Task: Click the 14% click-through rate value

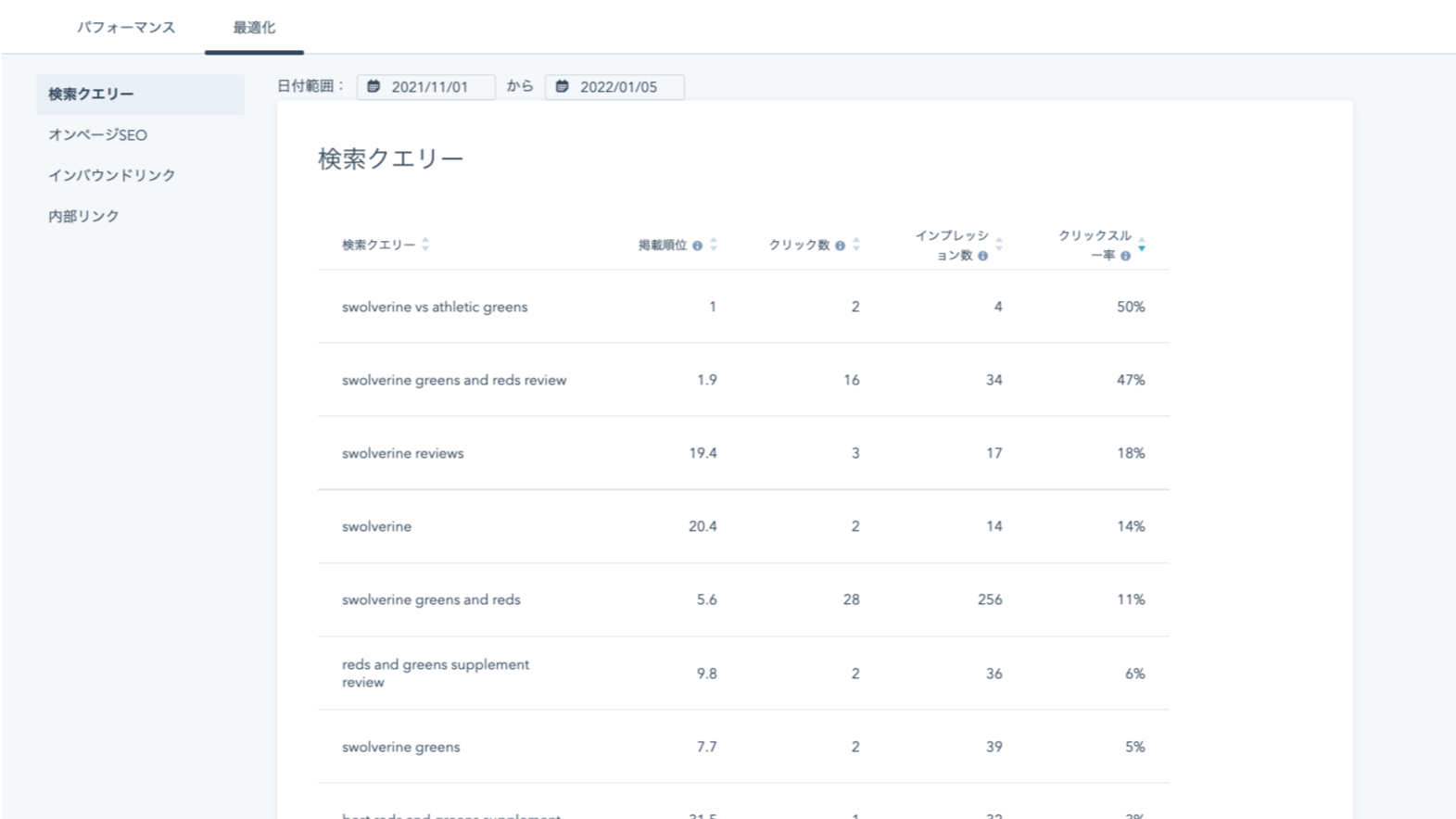Action: tap(1131, 526)
